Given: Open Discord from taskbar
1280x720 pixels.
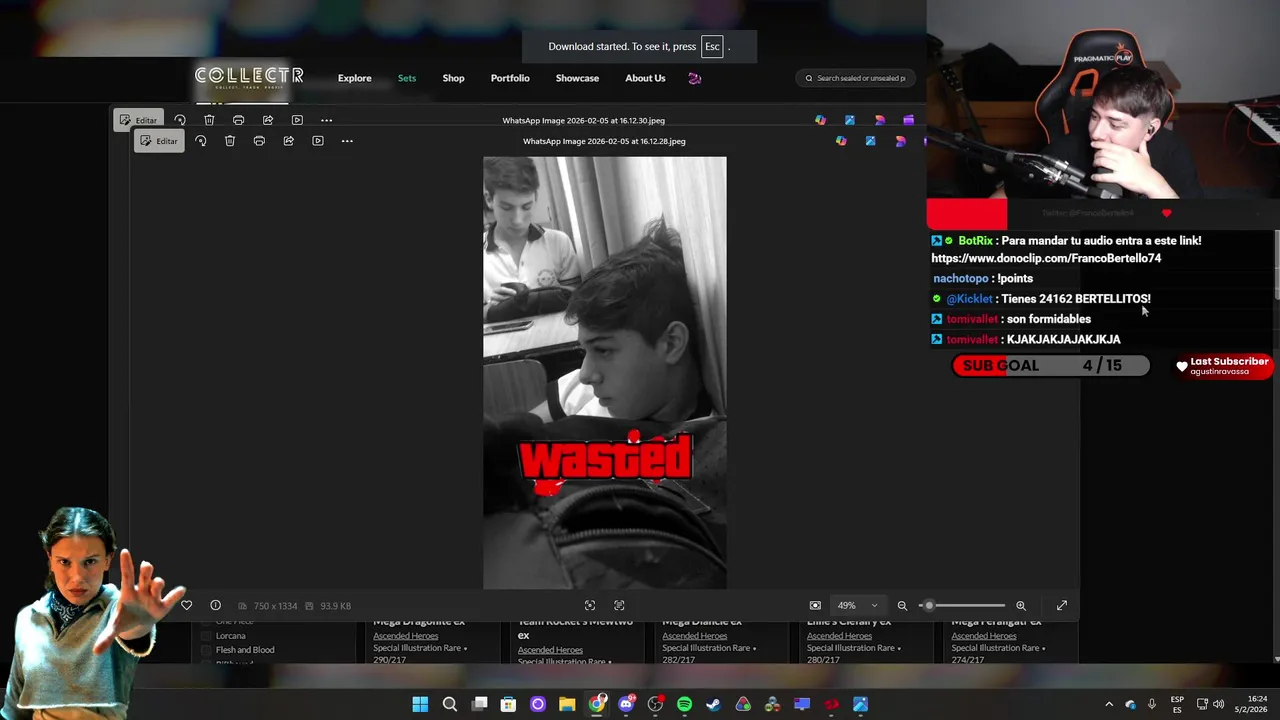Looking at the screenshot, I should click(x=626, y=704).
